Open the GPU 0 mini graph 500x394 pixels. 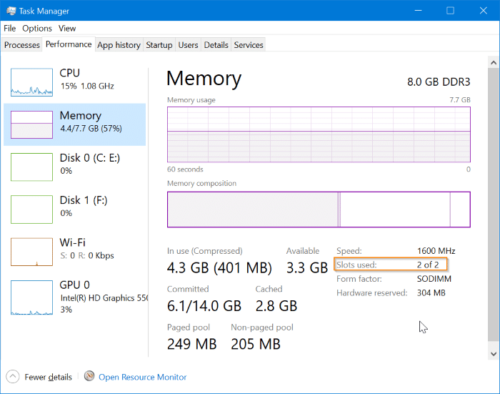tap(32, 297)
